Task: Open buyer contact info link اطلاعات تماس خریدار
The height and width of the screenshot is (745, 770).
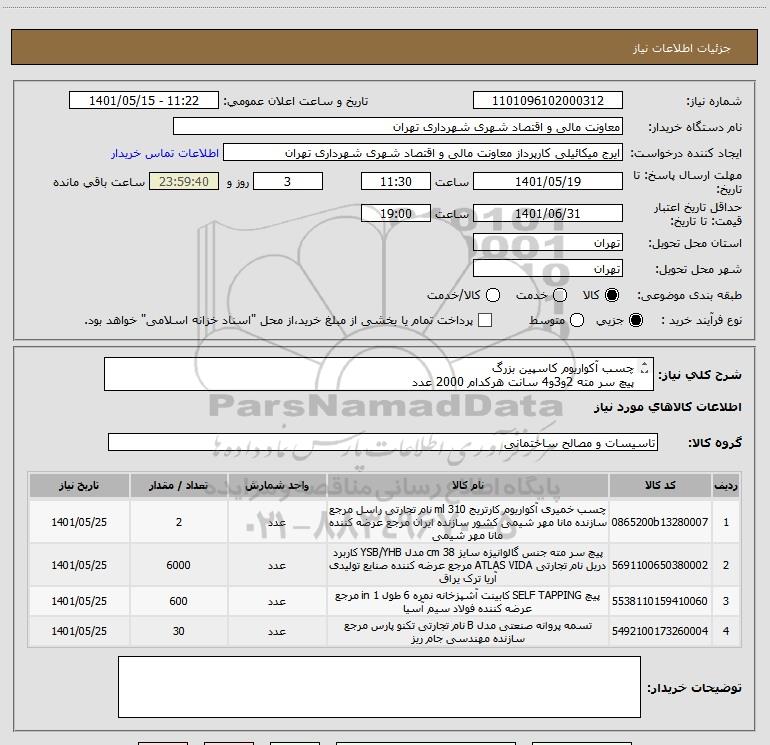Action: (165, 153)
